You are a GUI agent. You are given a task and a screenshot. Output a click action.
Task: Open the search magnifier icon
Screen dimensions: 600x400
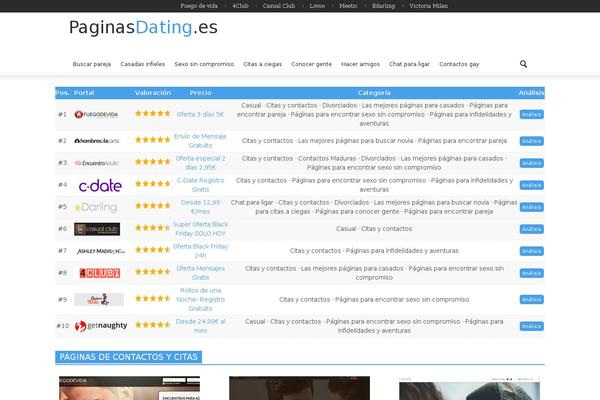point(523,64)
